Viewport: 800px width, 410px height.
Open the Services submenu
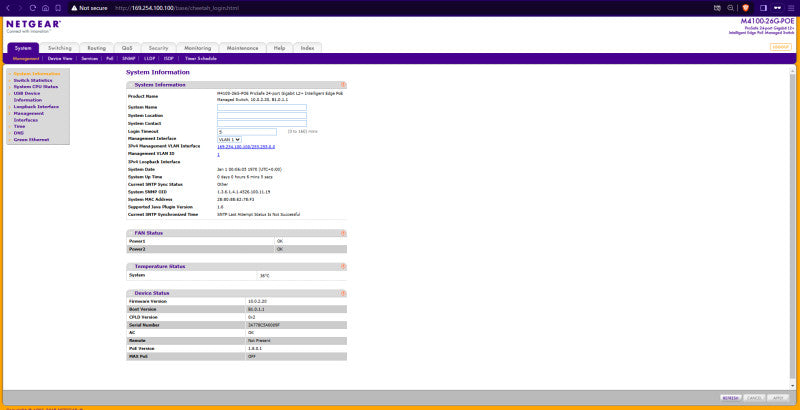click(x=89, y=59)
